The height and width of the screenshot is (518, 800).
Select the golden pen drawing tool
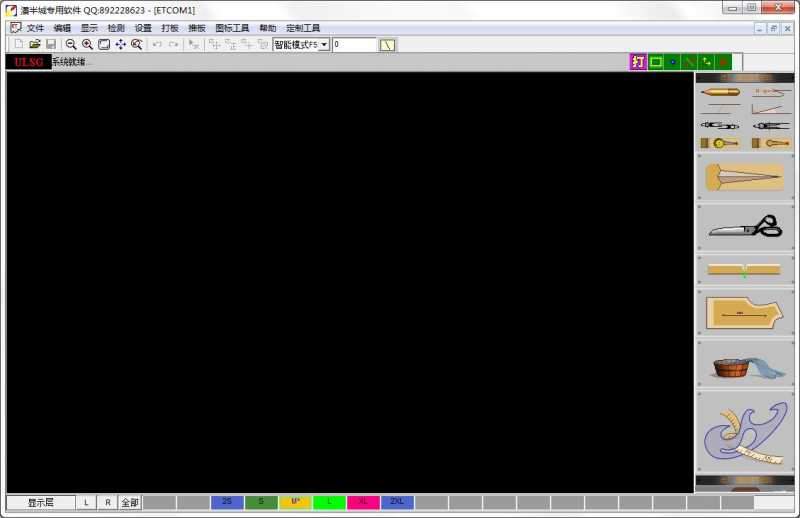720,92
